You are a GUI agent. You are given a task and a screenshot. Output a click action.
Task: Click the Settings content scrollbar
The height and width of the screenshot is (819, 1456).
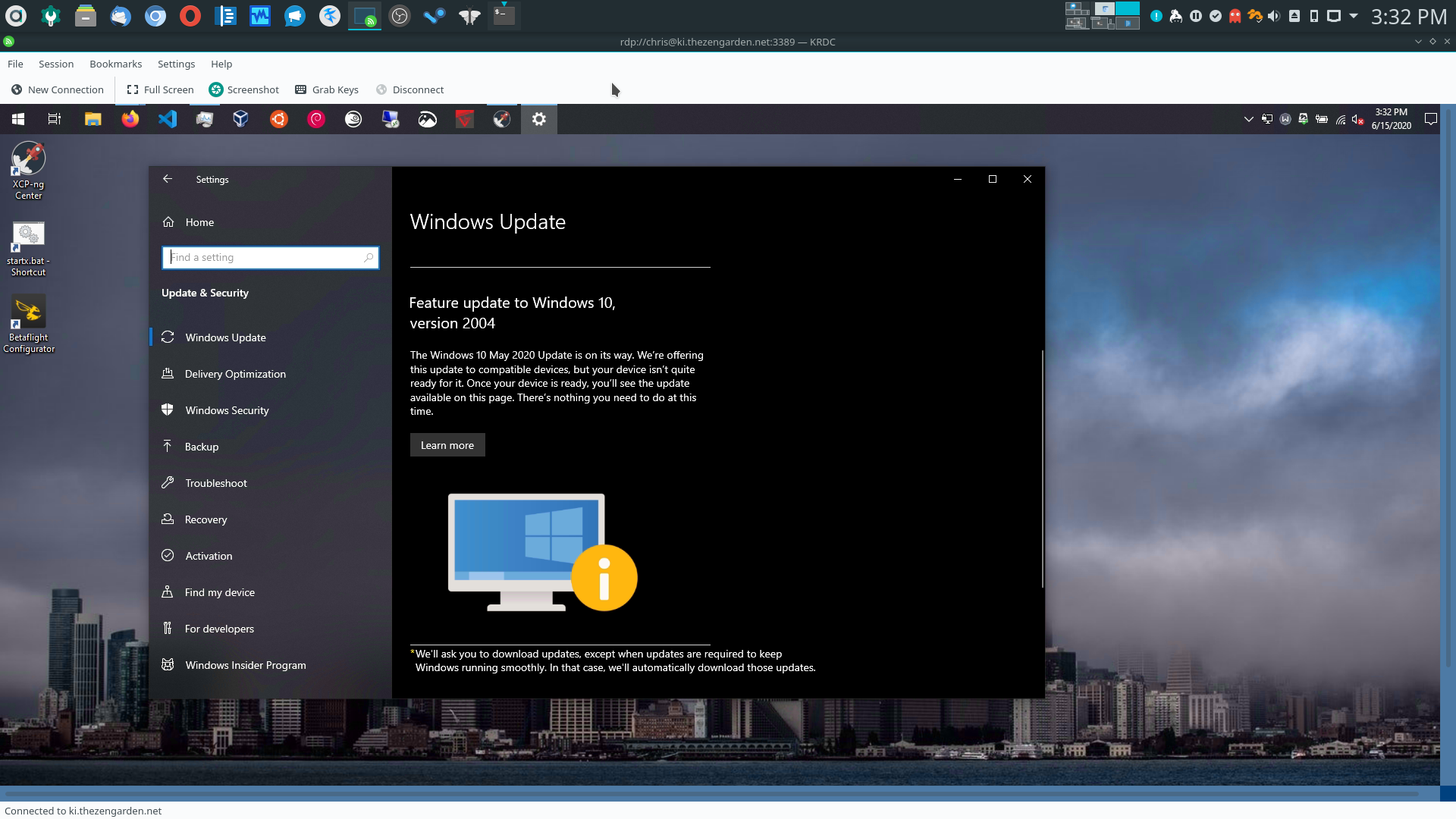click(x=1043, y=468)
